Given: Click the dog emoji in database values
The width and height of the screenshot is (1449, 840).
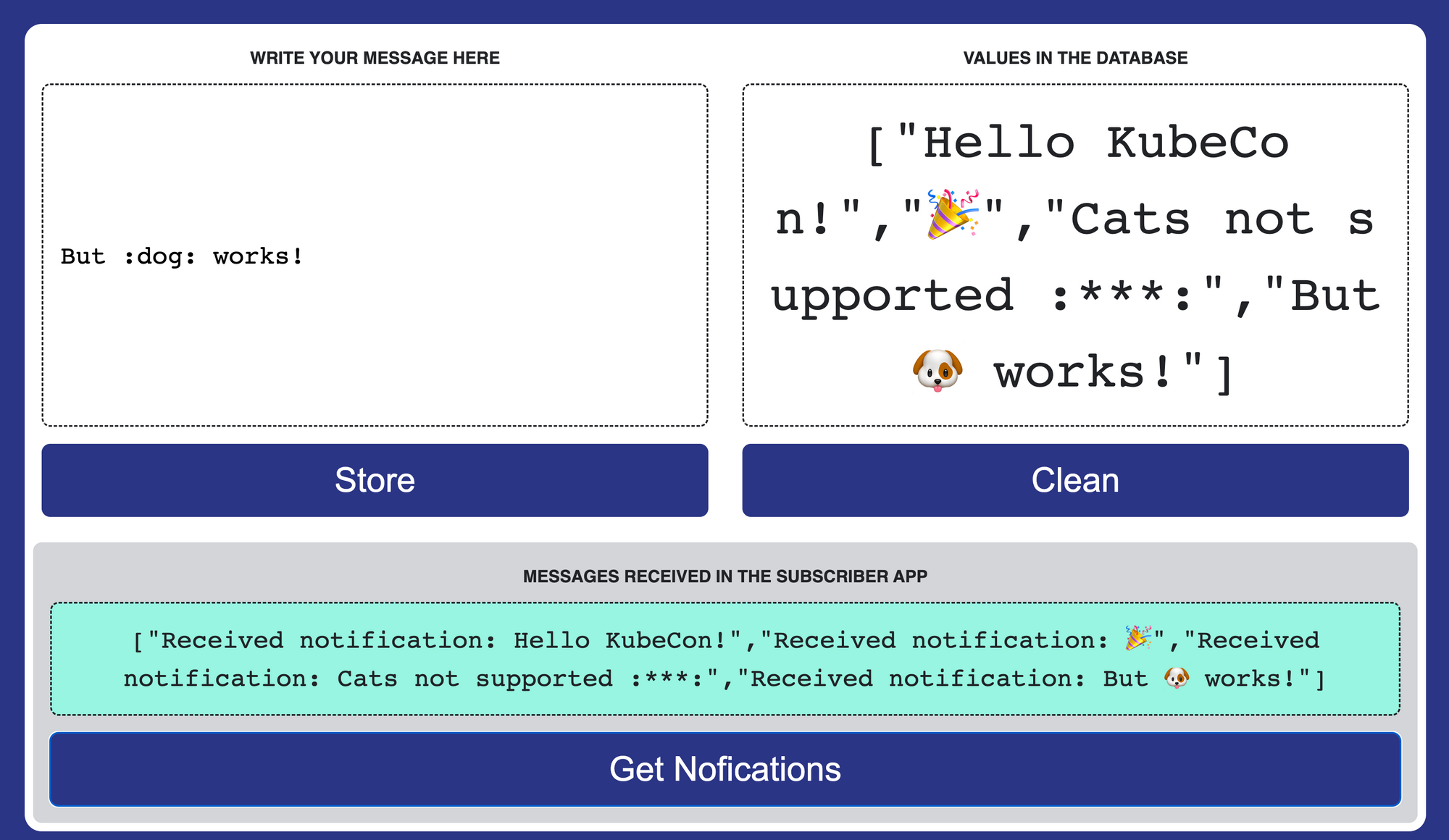Looking at the screenshot, I should click(938, 370).
